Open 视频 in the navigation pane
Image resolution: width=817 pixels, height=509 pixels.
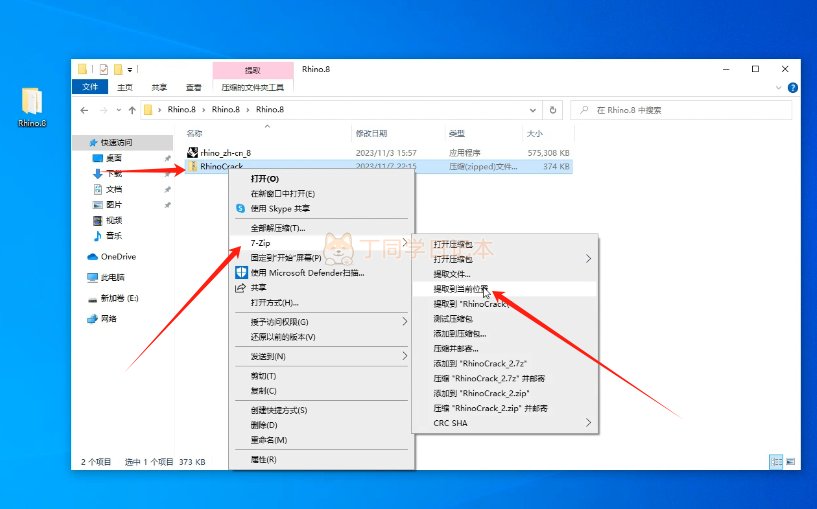114,220
